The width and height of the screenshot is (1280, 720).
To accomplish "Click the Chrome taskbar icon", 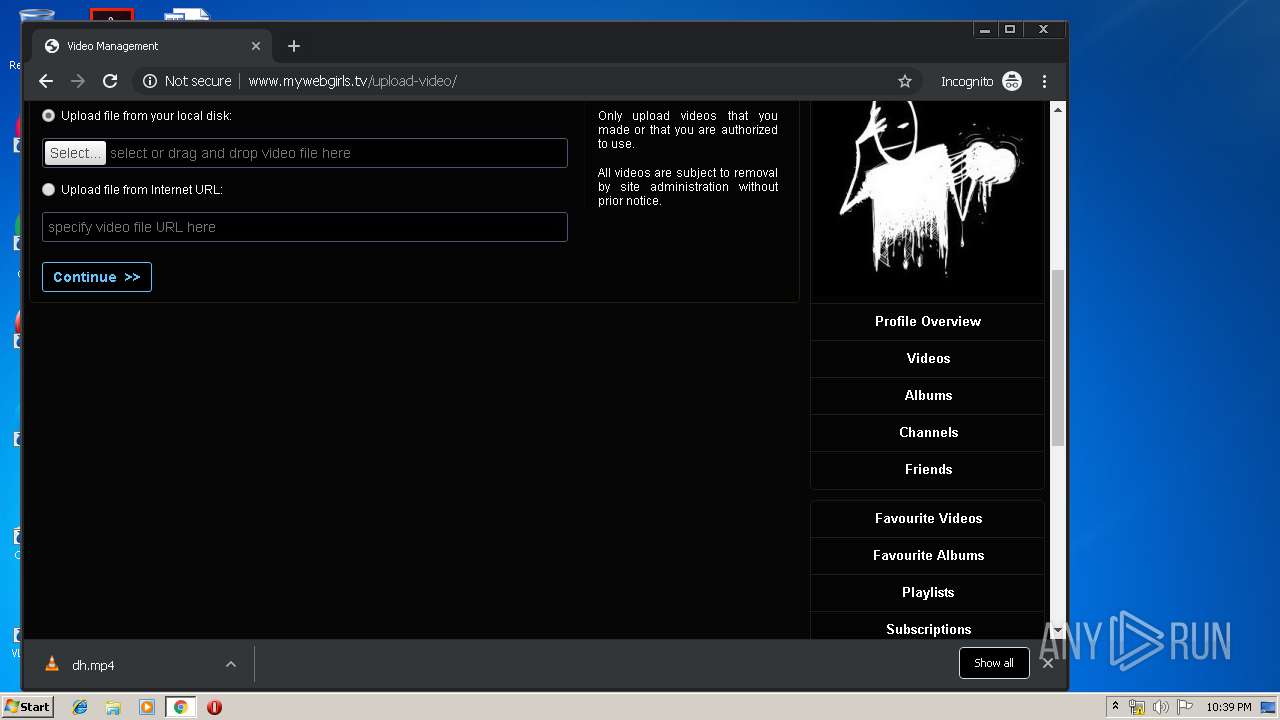I will pos(180,707).
